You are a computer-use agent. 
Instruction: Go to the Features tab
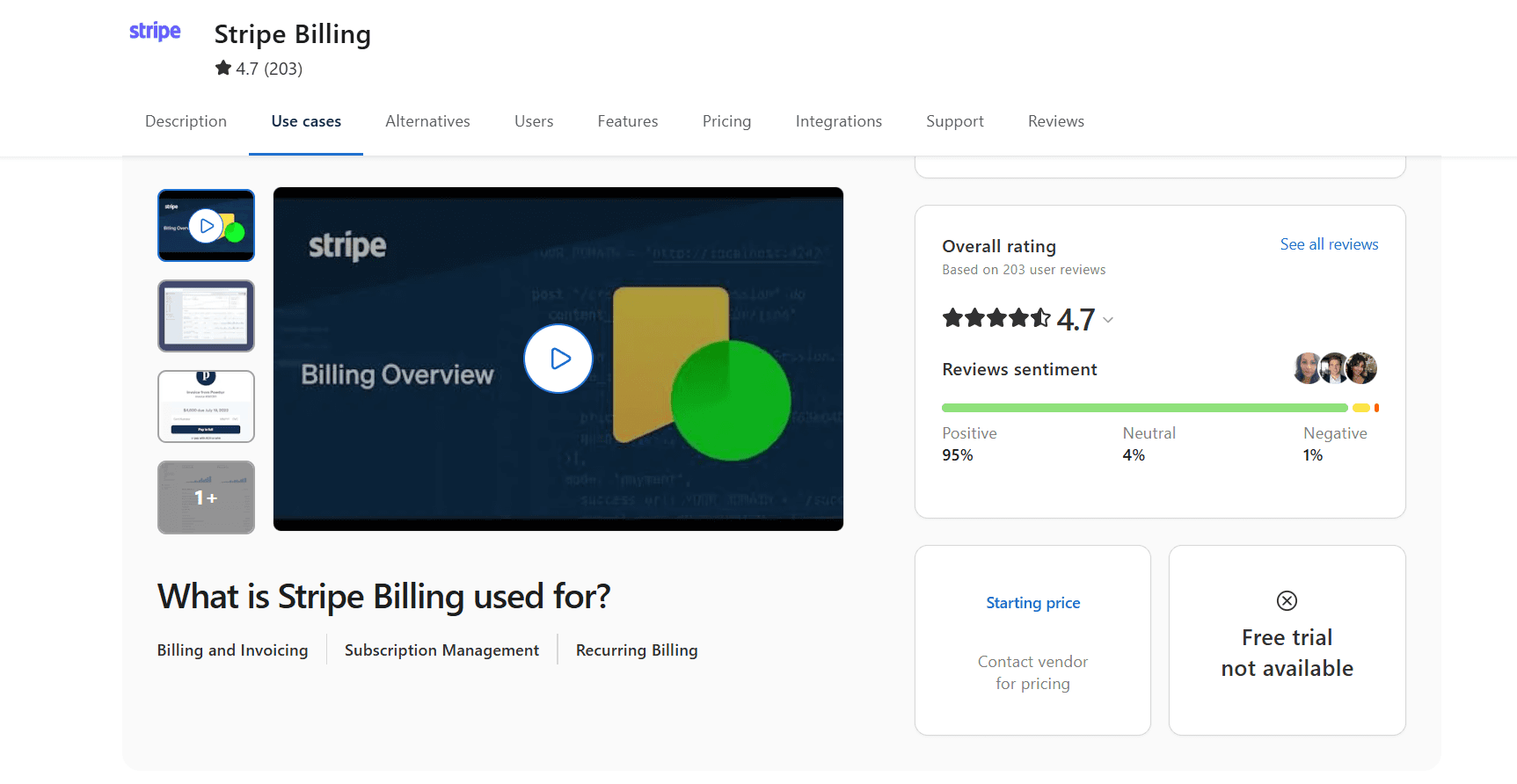coord(628,121)
